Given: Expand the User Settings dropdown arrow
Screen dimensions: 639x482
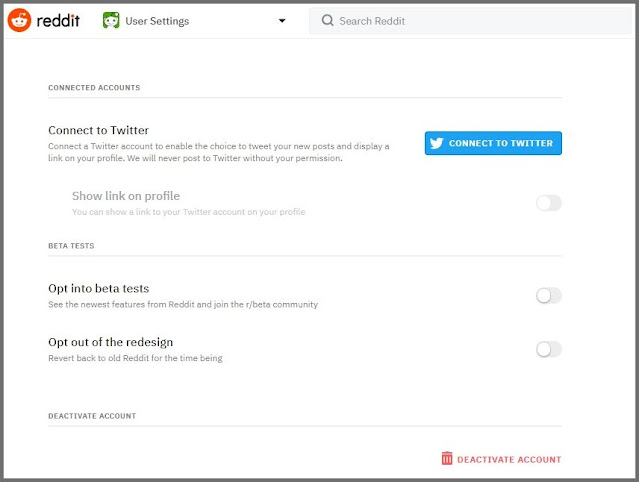Looking at the screenshot, I should (x=282, y=21).
